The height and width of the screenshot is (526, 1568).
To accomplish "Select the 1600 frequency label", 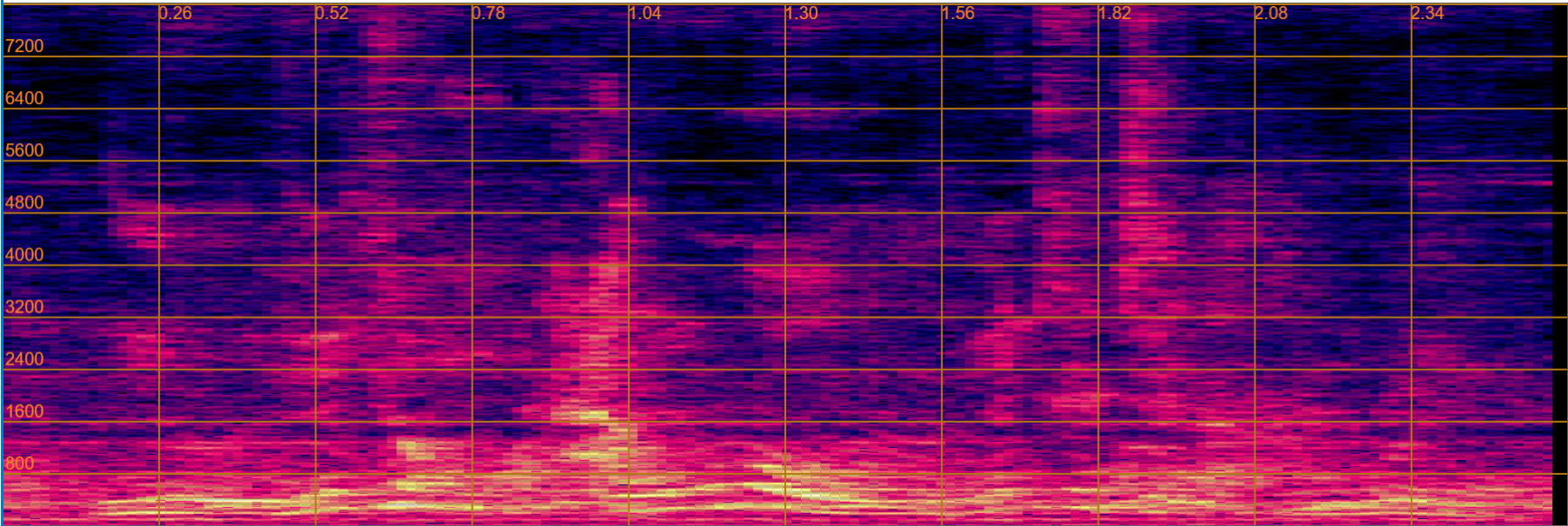I will pos(24,411).
